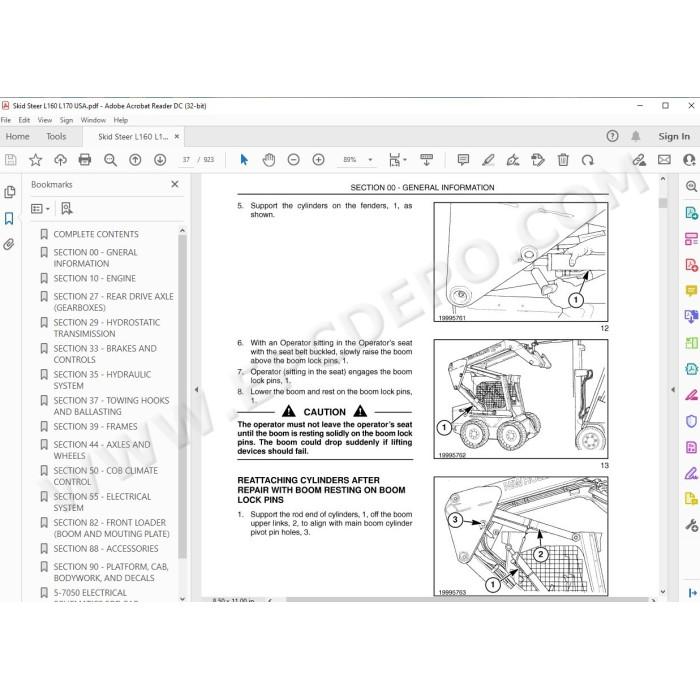Click the document vertical scrollbar thumb
Image resolution: width=700 pixels, height=700 pixels.
663,203
